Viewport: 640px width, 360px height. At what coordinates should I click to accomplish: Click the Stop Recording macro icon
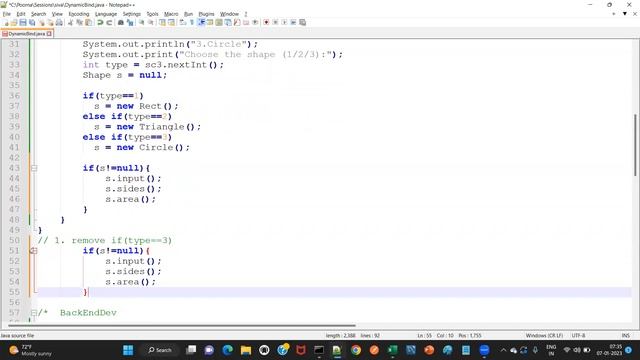coord(275,22)
